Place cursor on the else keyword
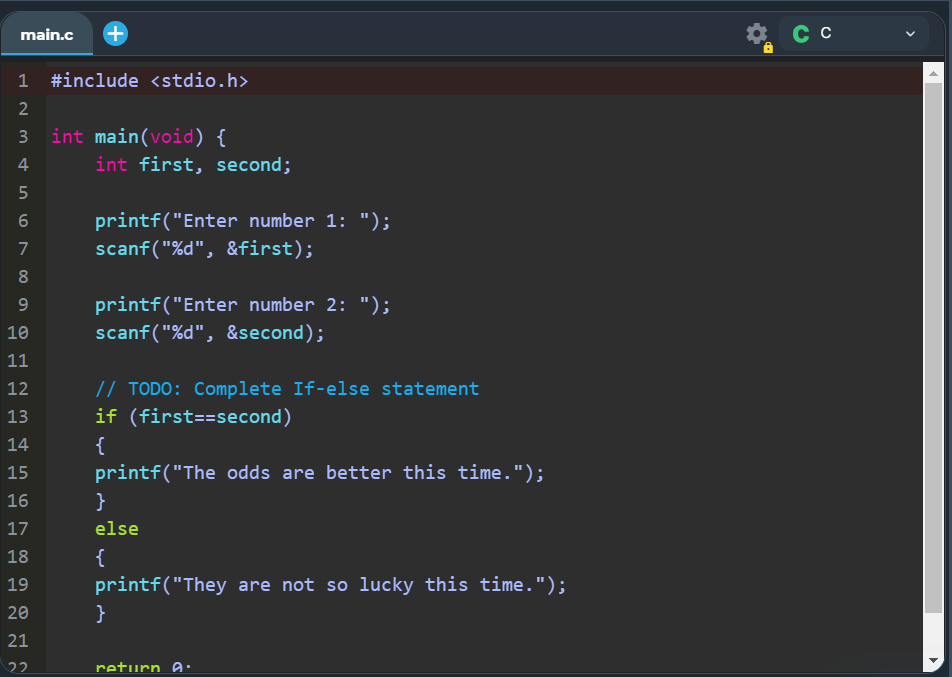The image size is (952, 677). click(x=117, y=529)
